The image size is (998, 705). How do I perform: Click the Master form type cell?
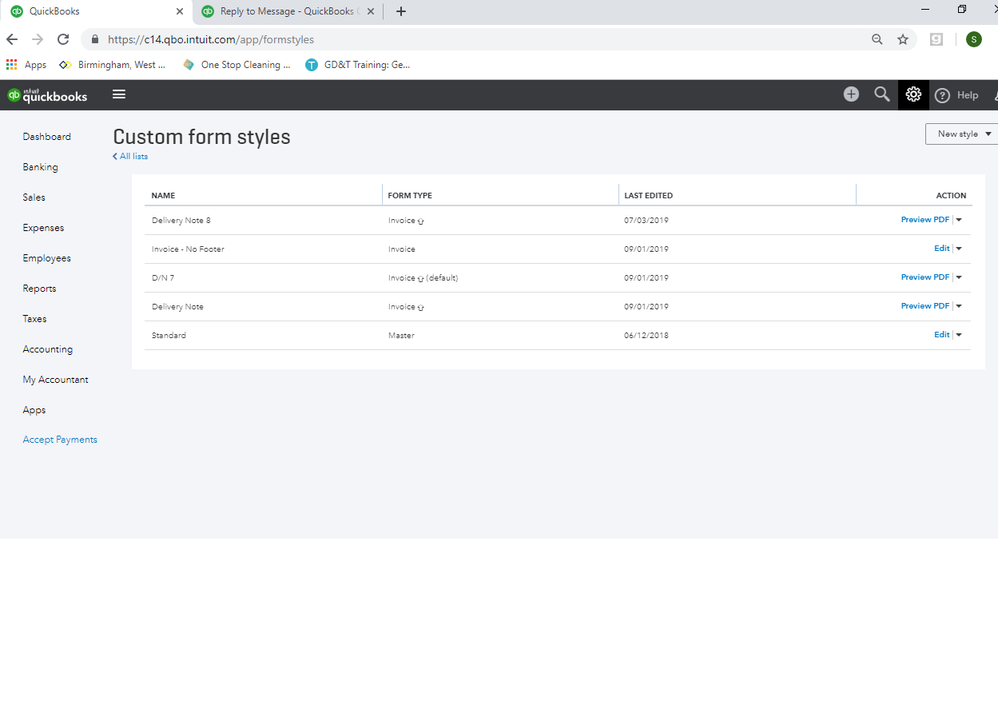401,335
